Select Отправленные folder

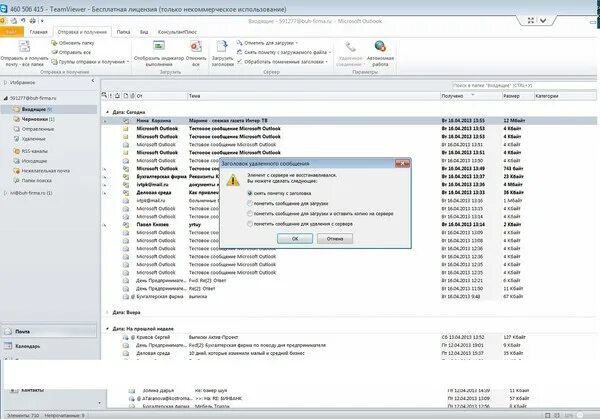(x=38, y=129)
